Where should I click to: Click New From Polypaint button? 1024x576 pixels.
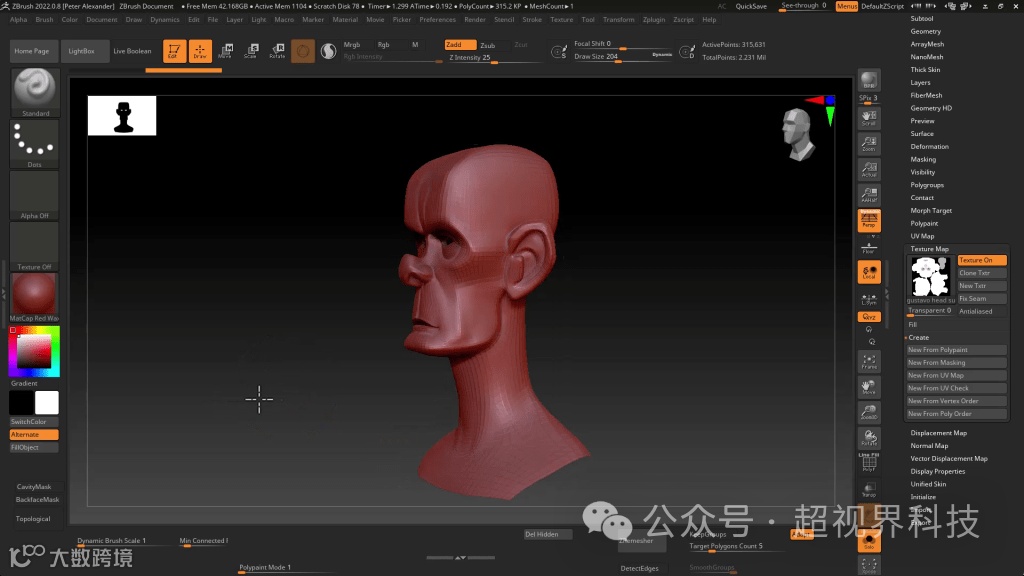[955, 350]
